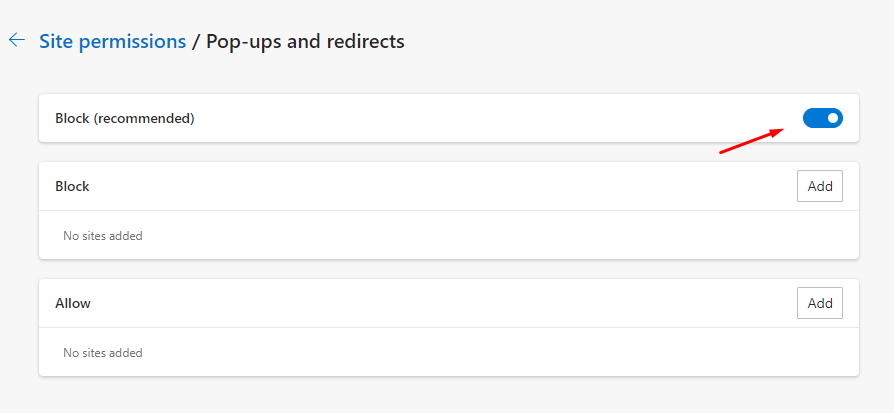Image resolution: width=894 pixels, height=413 pixels.
Task: Click No sites added under Block
Action: [103, 236]
